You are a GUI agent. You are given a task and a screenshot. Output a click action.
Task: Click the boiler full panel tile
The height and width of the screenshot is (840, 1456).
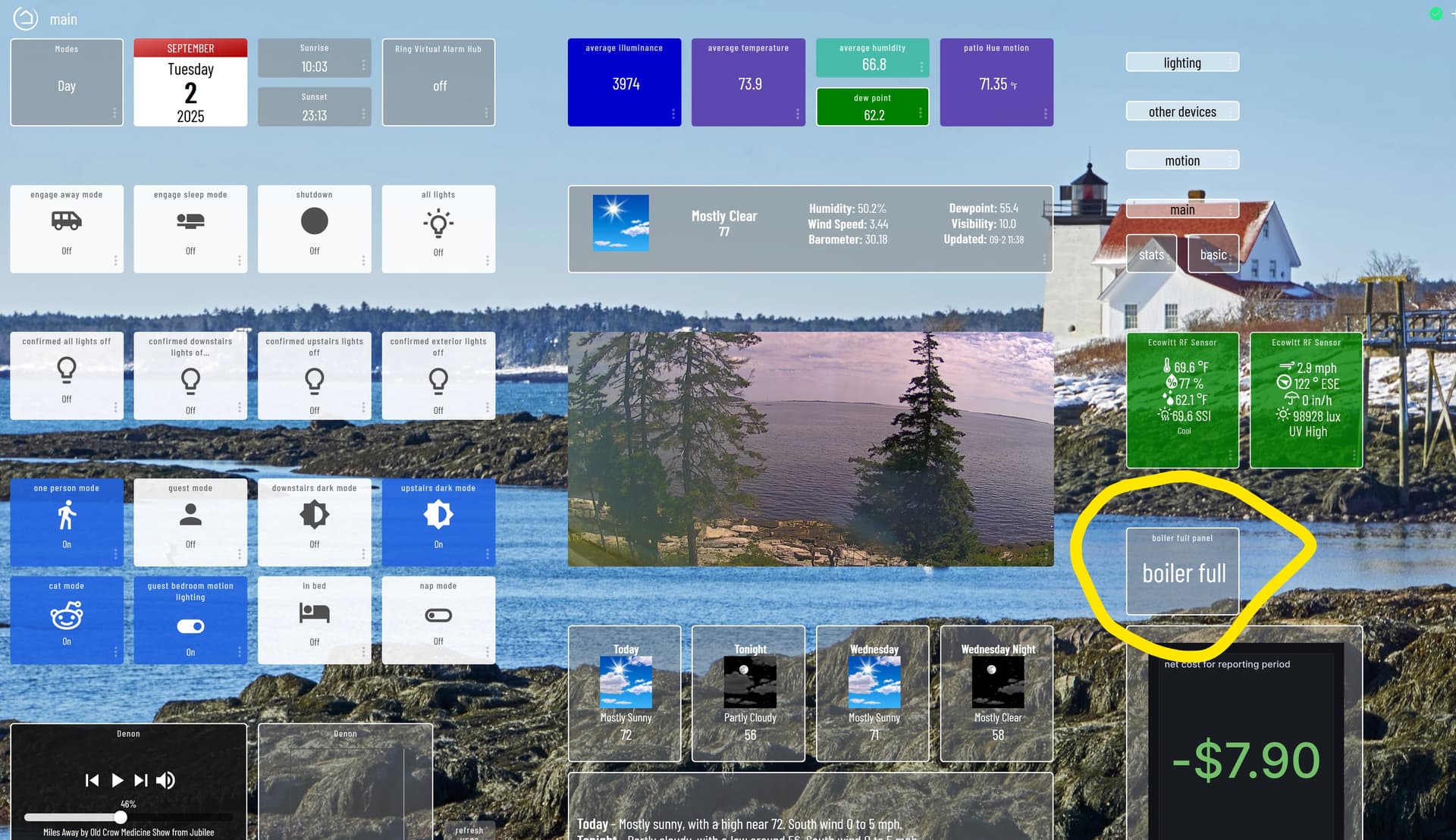[1182, 572]
